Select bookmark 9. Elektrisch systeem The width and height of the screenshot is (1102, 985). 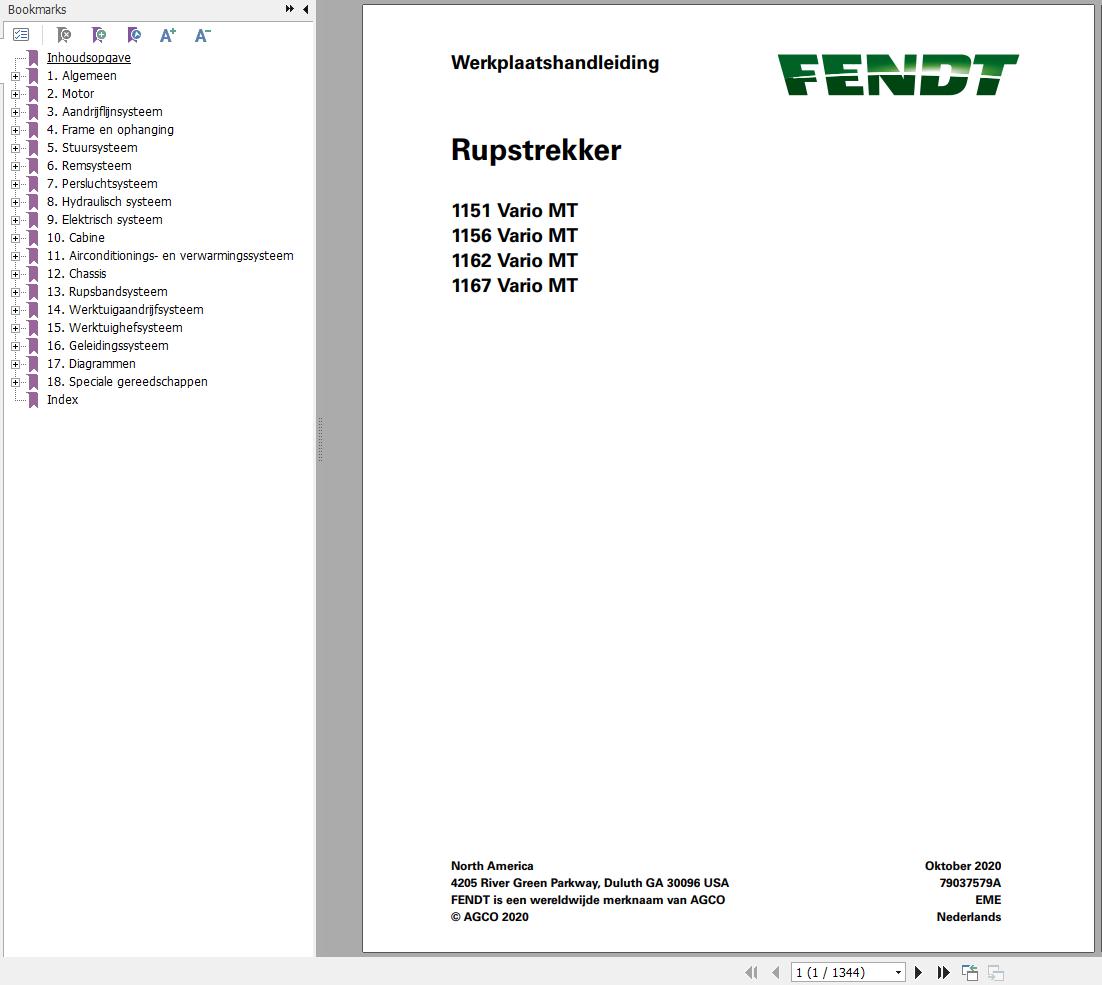(x=105, y=219)
